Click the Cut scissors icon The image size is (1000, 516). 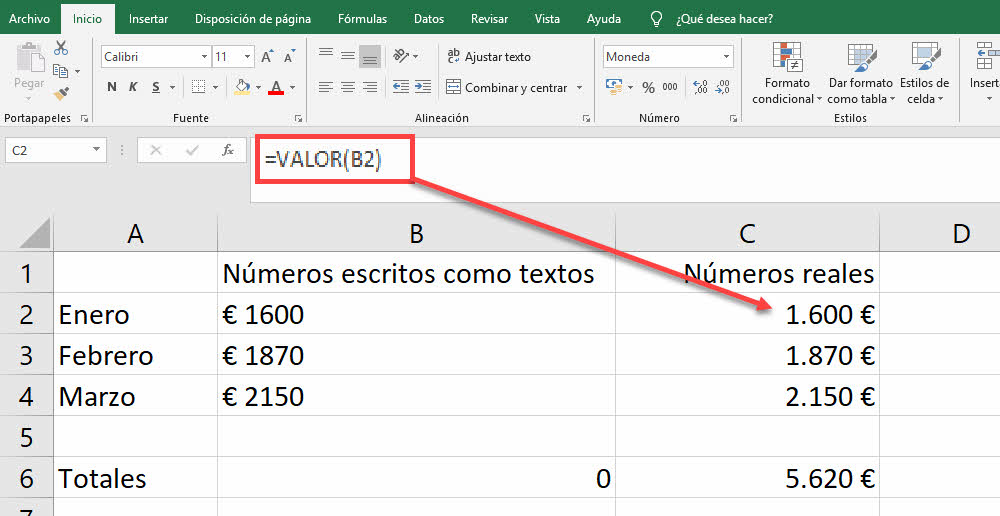pos(61,48)
